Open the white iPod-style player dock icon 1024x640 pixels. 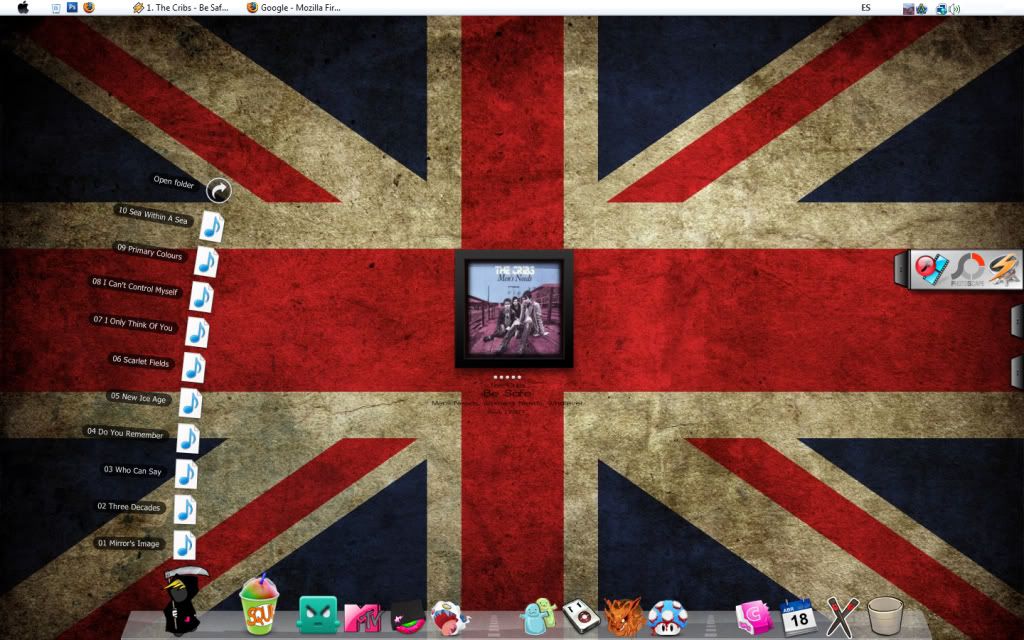pyautogui.click(x=581, y=616)
